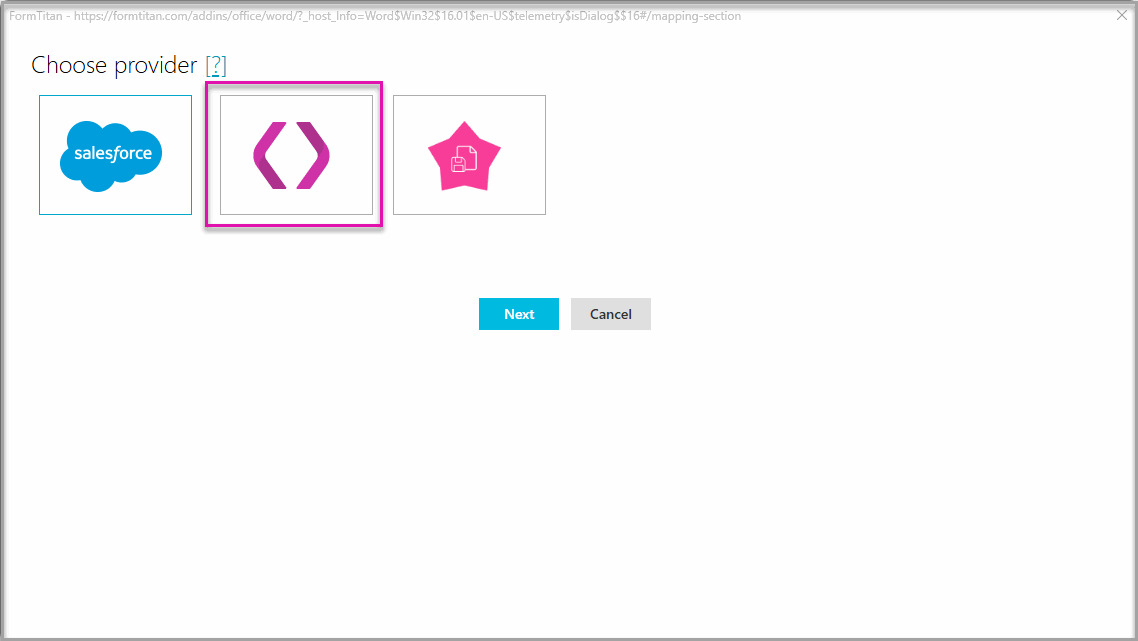1138x641 pixels.
Task: Select the pink star document provider
Action: click(470, 155)
